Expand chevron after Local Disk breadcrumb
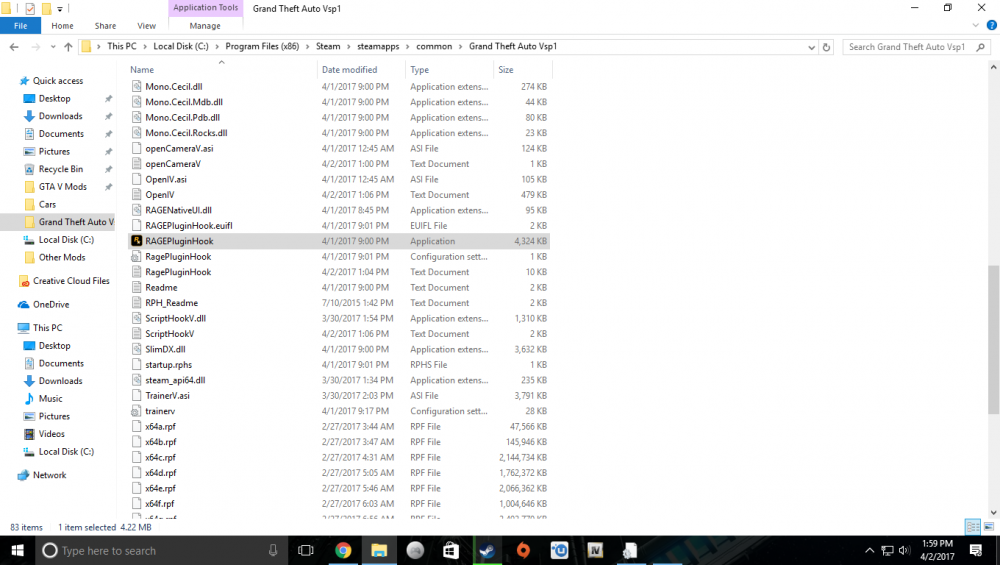 click(x=217, y=47)
